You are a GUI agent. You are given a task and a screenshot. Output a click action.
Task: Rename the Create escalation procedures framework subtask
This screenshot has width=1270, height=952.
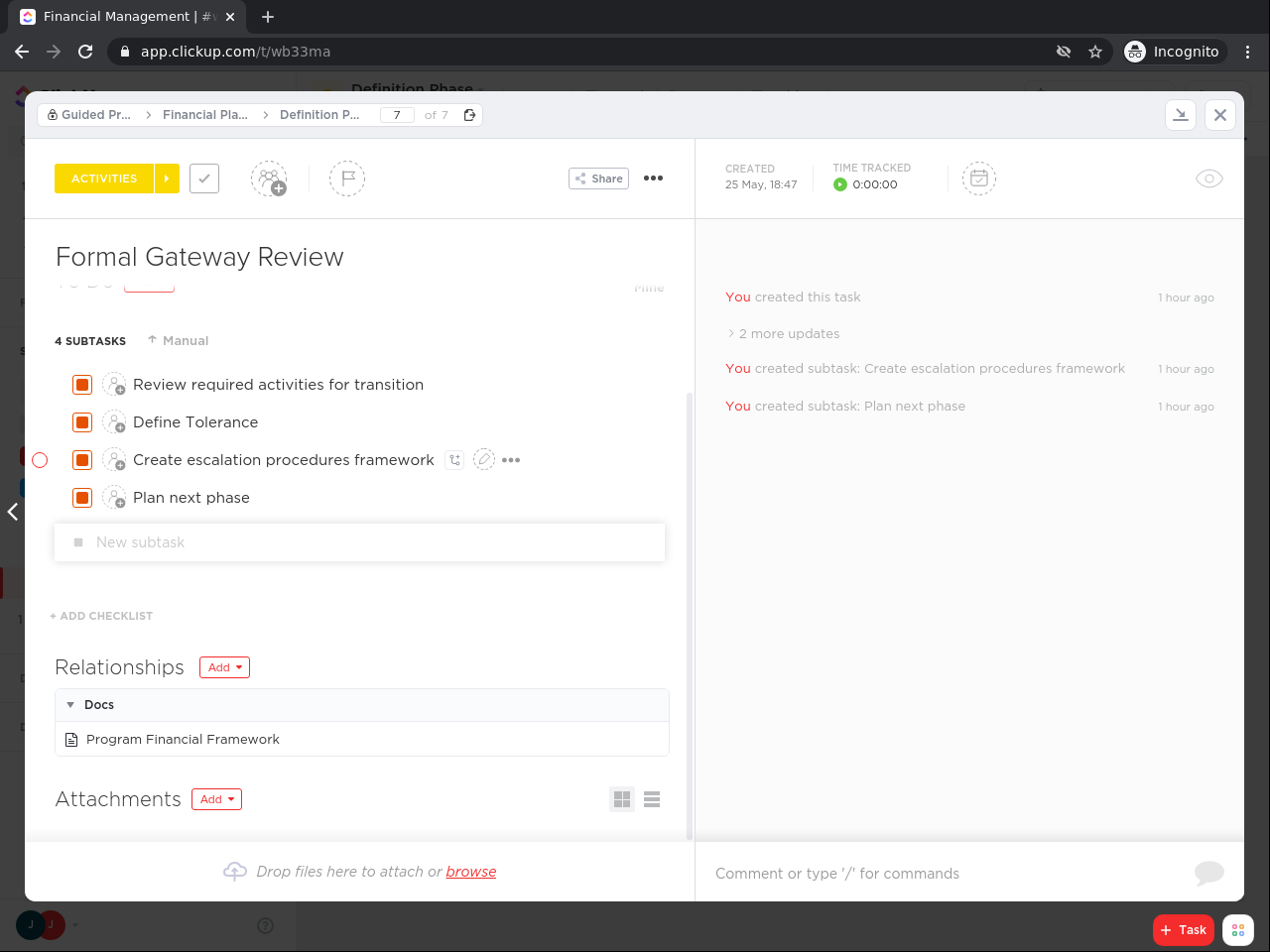[484, 460]
